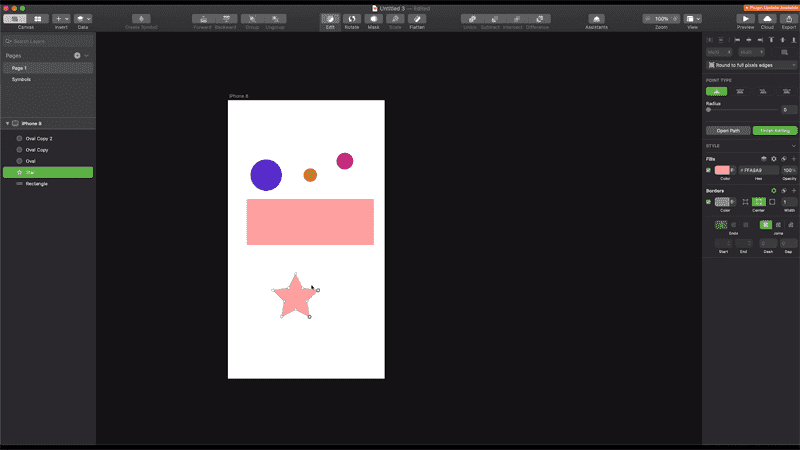This screenshot has height=450, width=800.
Task: Open the pink fill color swatch
Action: coord(722,170)
